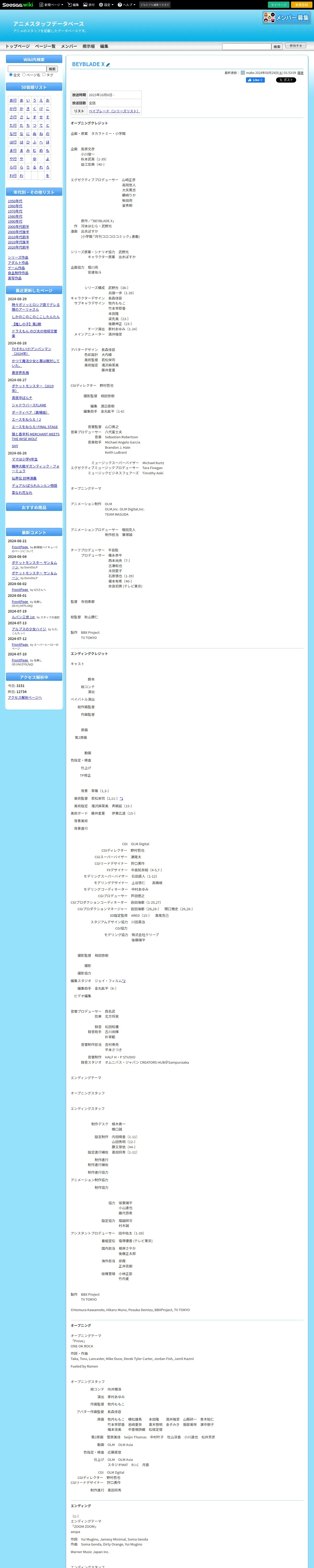Open しかのこのこのここしたんたん page link
The width and height of the screenshot is (314, 1568).
tap(35, 316)
